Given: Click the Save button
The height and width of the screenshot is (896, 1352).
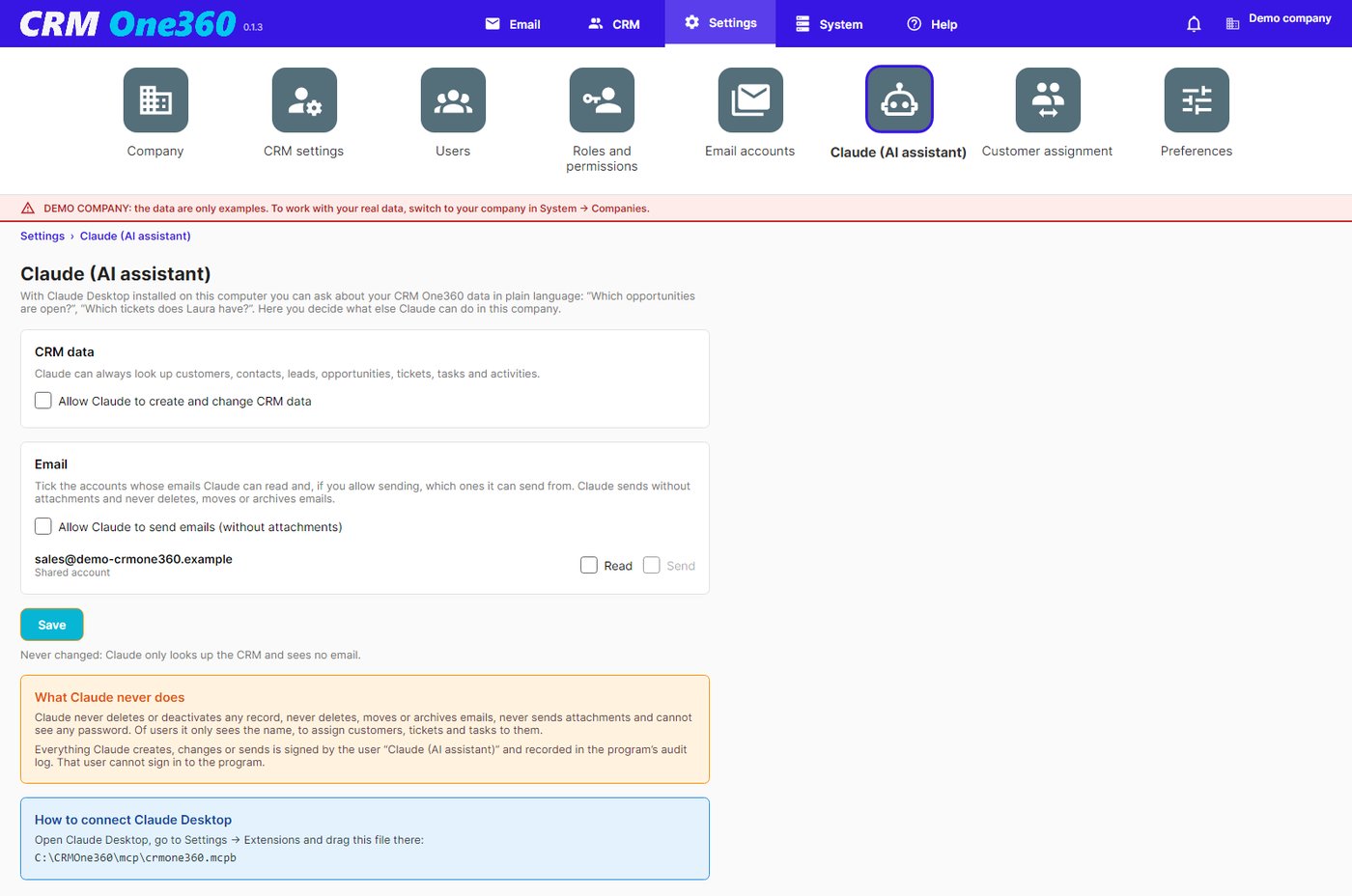Looking at the screenshot, I should tap(52, 625).
